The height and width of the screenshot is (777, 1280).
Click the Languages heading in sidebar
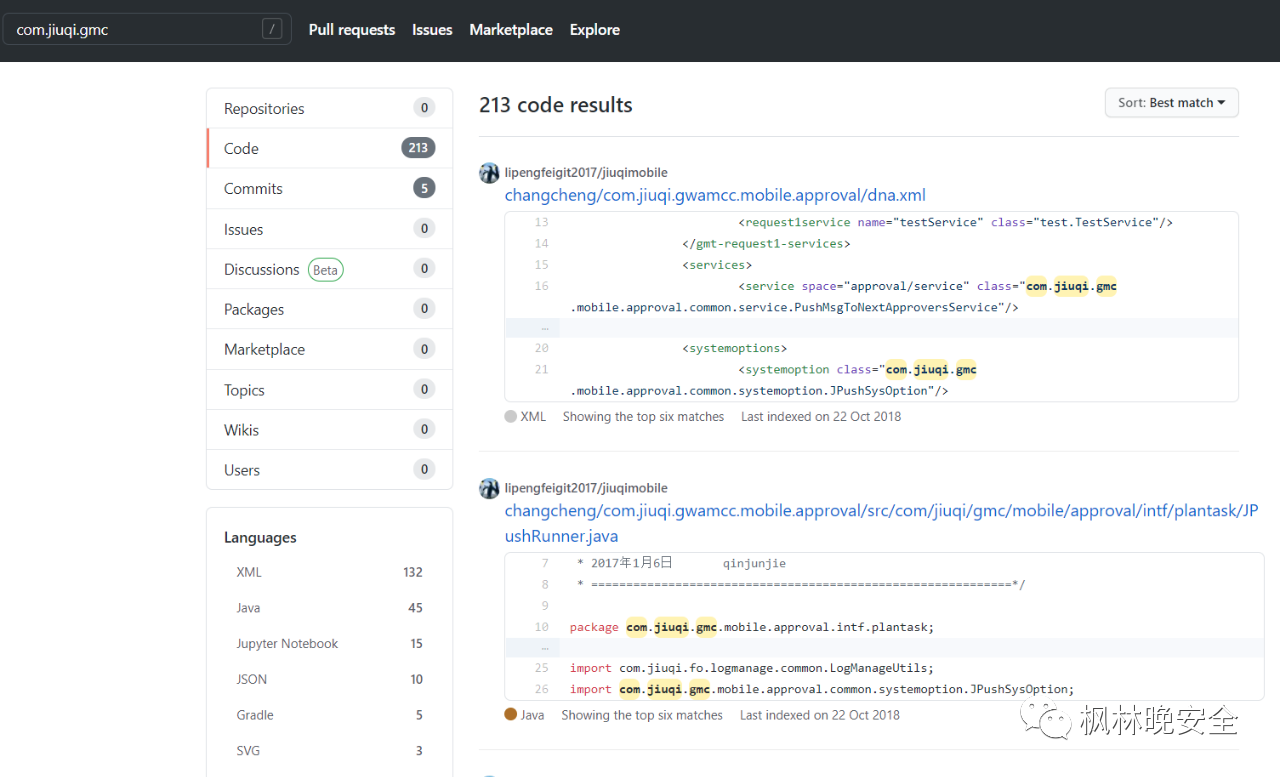coord(260,538)
